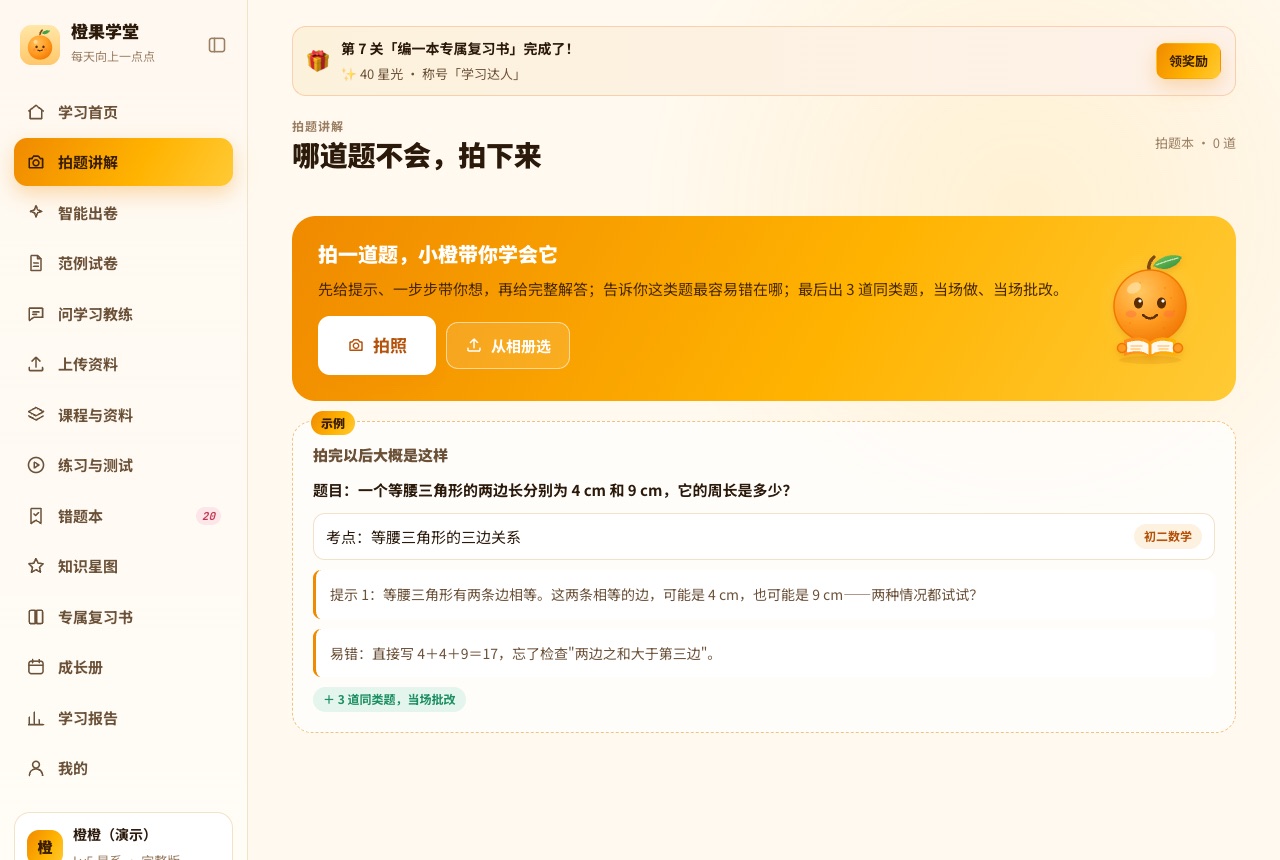Click the 考点：等腰三角形的三边关系 text
Image resolution: width=1280 pixels, height=860 pixels.
click(x=423, y=537)
